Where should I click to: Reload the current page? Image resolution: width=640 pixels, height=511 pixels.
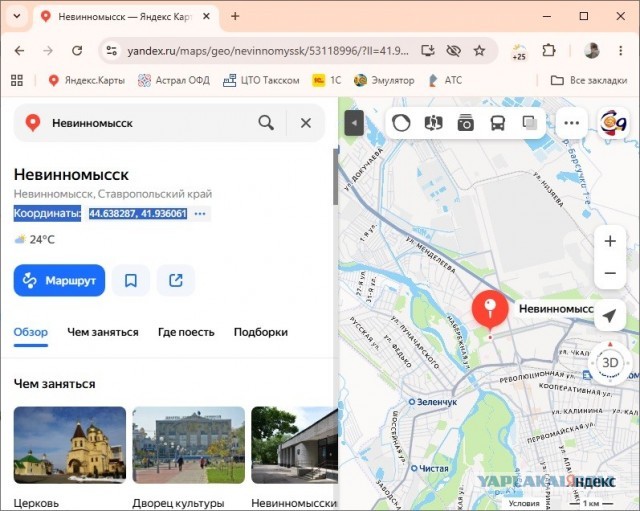77,51
